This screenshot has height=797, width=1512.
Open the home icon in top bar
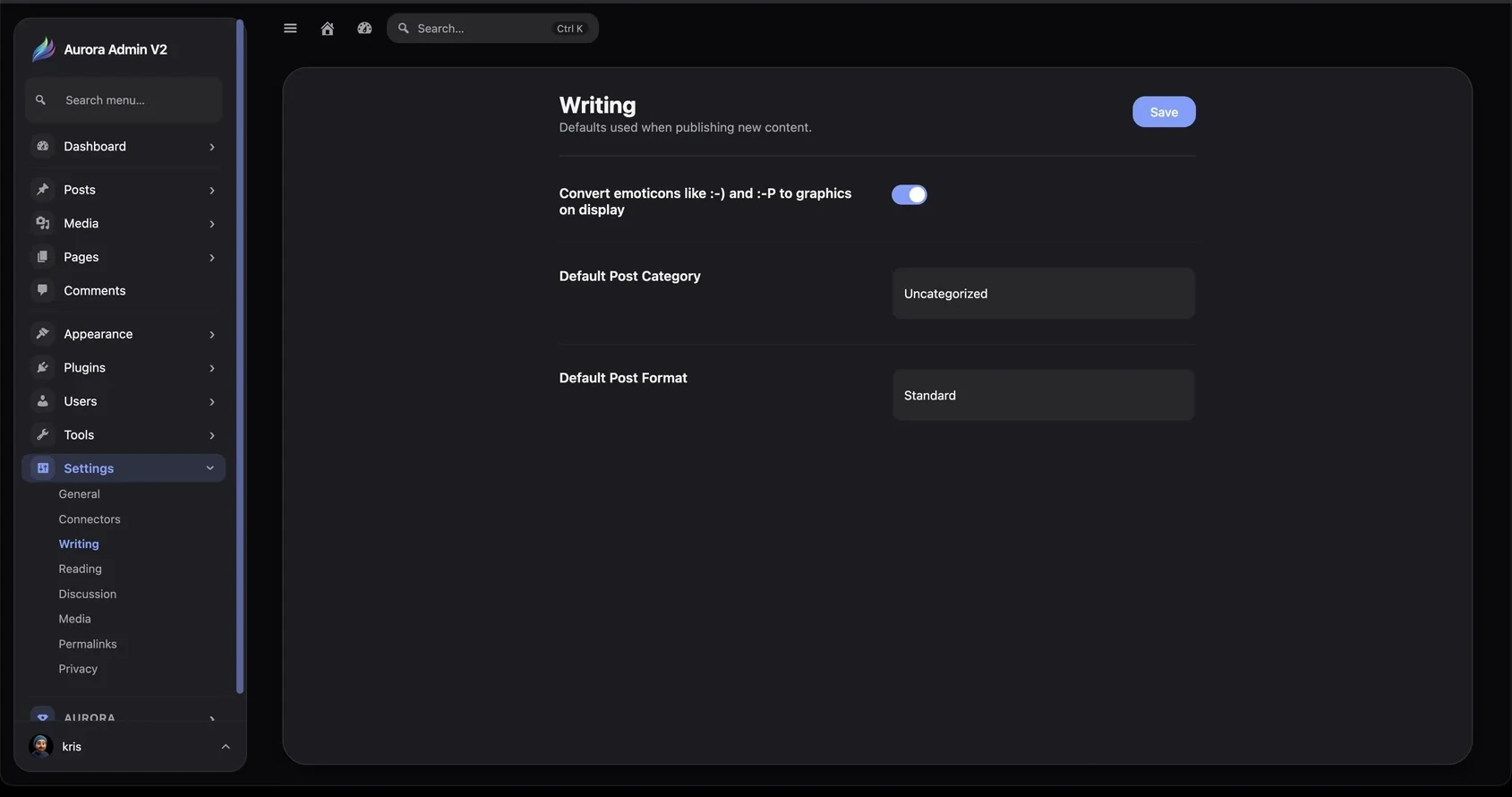click(x=328, y=29)
